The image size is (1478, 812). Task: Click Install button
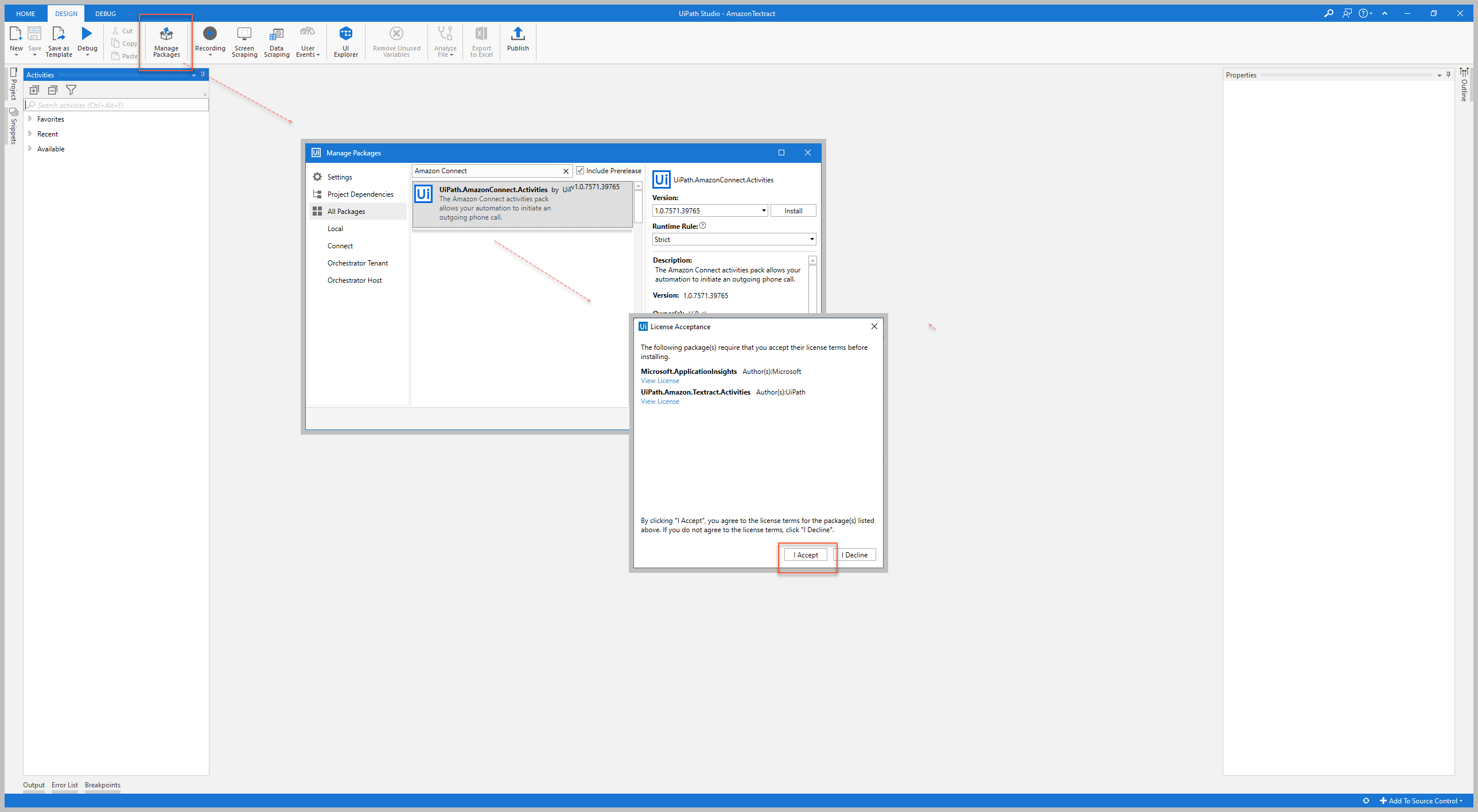coord(793,210)
